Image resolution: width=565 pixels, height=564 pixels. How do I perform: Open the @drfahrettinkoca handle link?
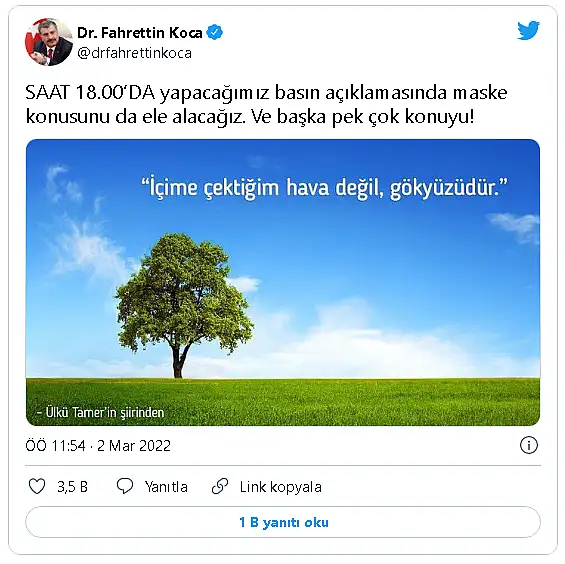pos(134,53)
